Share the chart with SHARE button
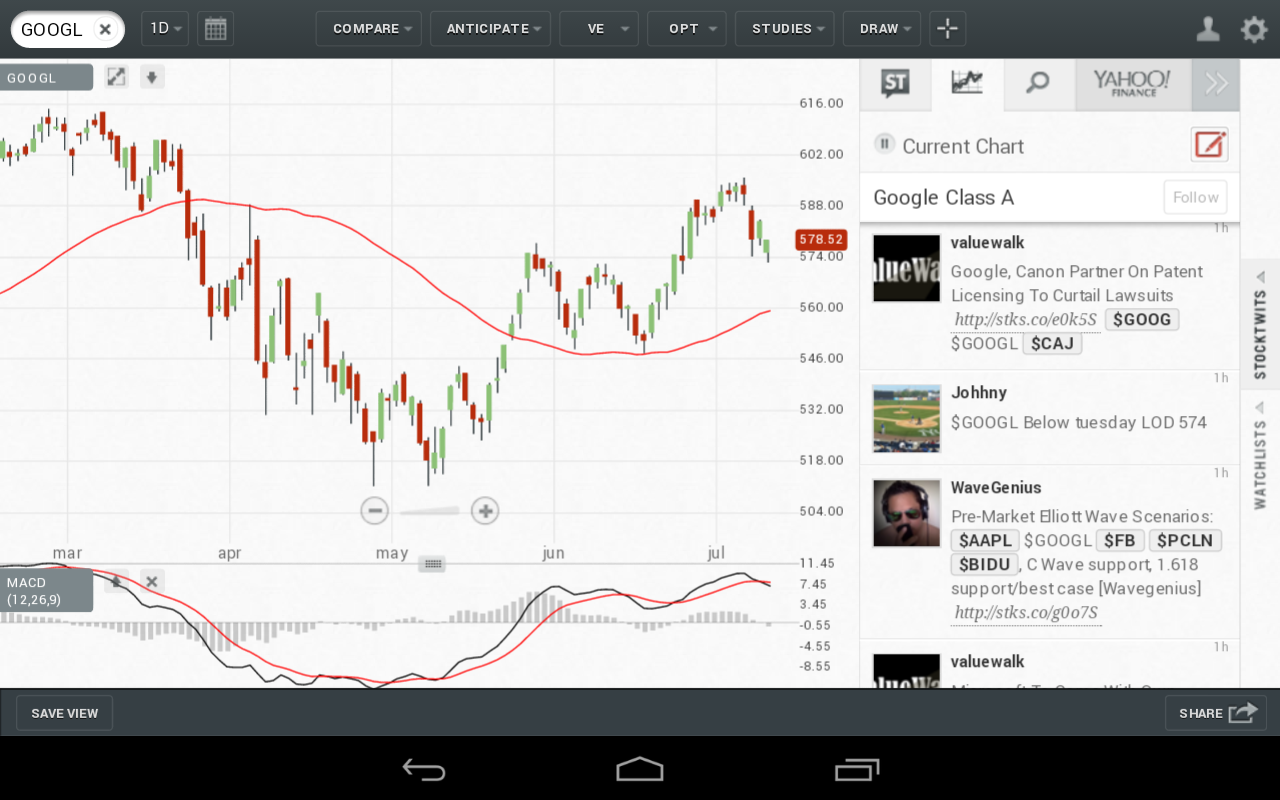The image size is (1280, 800). tap(1216, 713)
